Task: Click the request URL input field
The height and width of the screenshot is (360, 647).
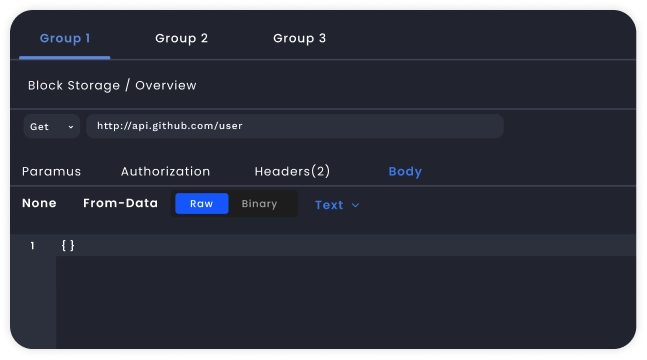Action: (295, 126)
